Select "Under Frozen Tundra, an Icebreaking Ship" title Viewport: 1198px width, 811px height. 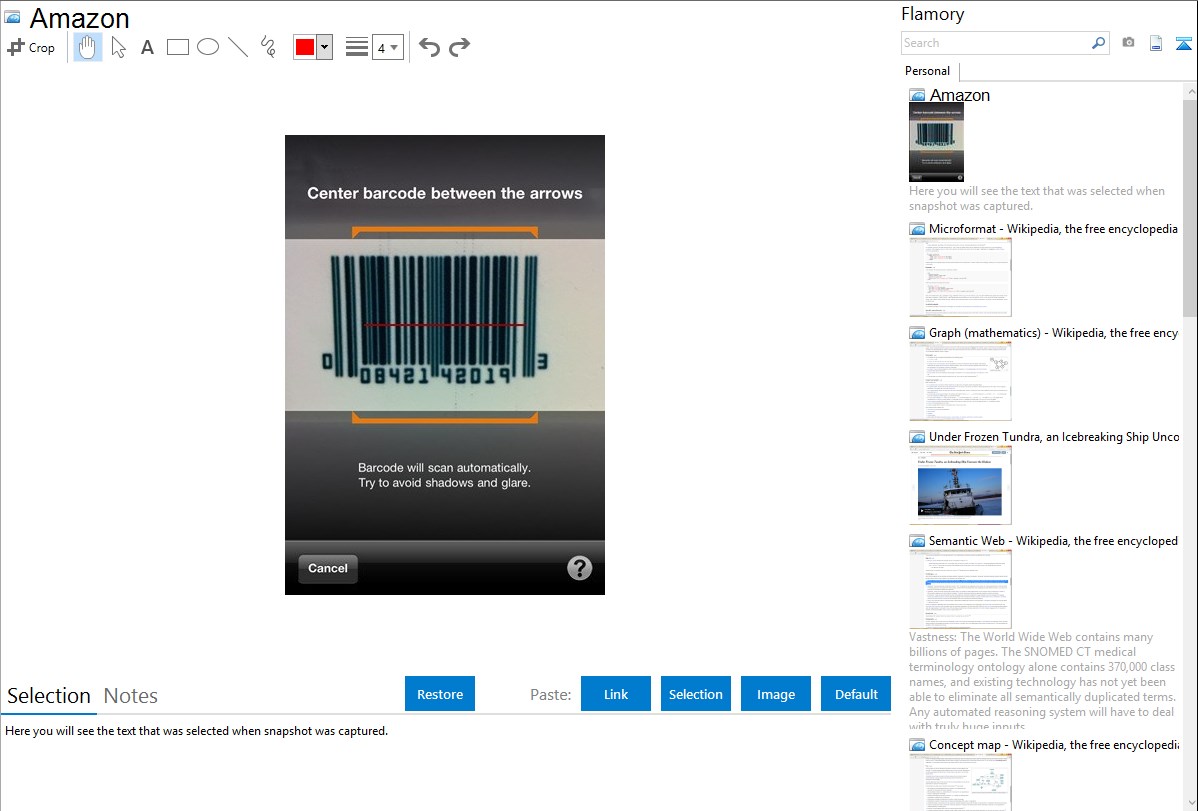[1054, 437]
